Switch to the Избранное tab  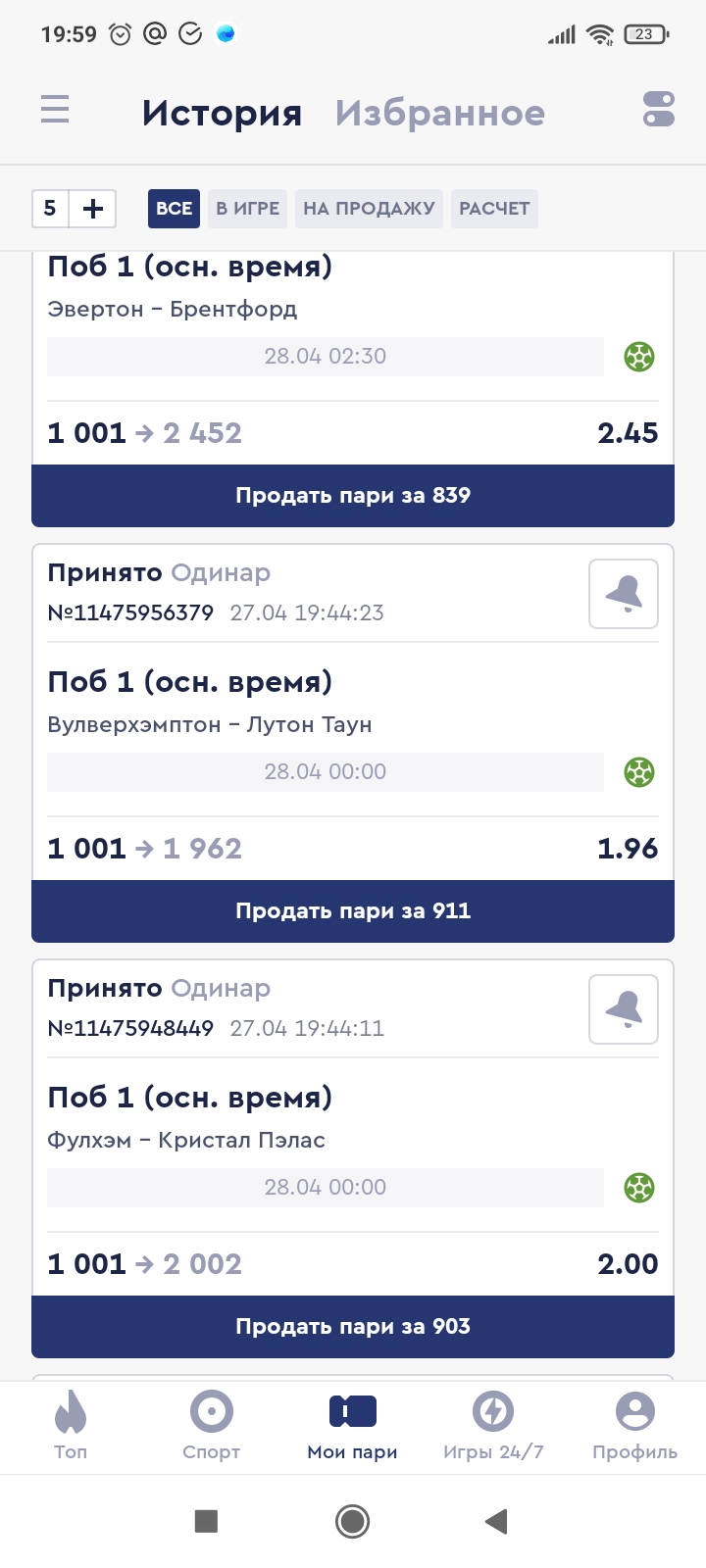[440, 114]
